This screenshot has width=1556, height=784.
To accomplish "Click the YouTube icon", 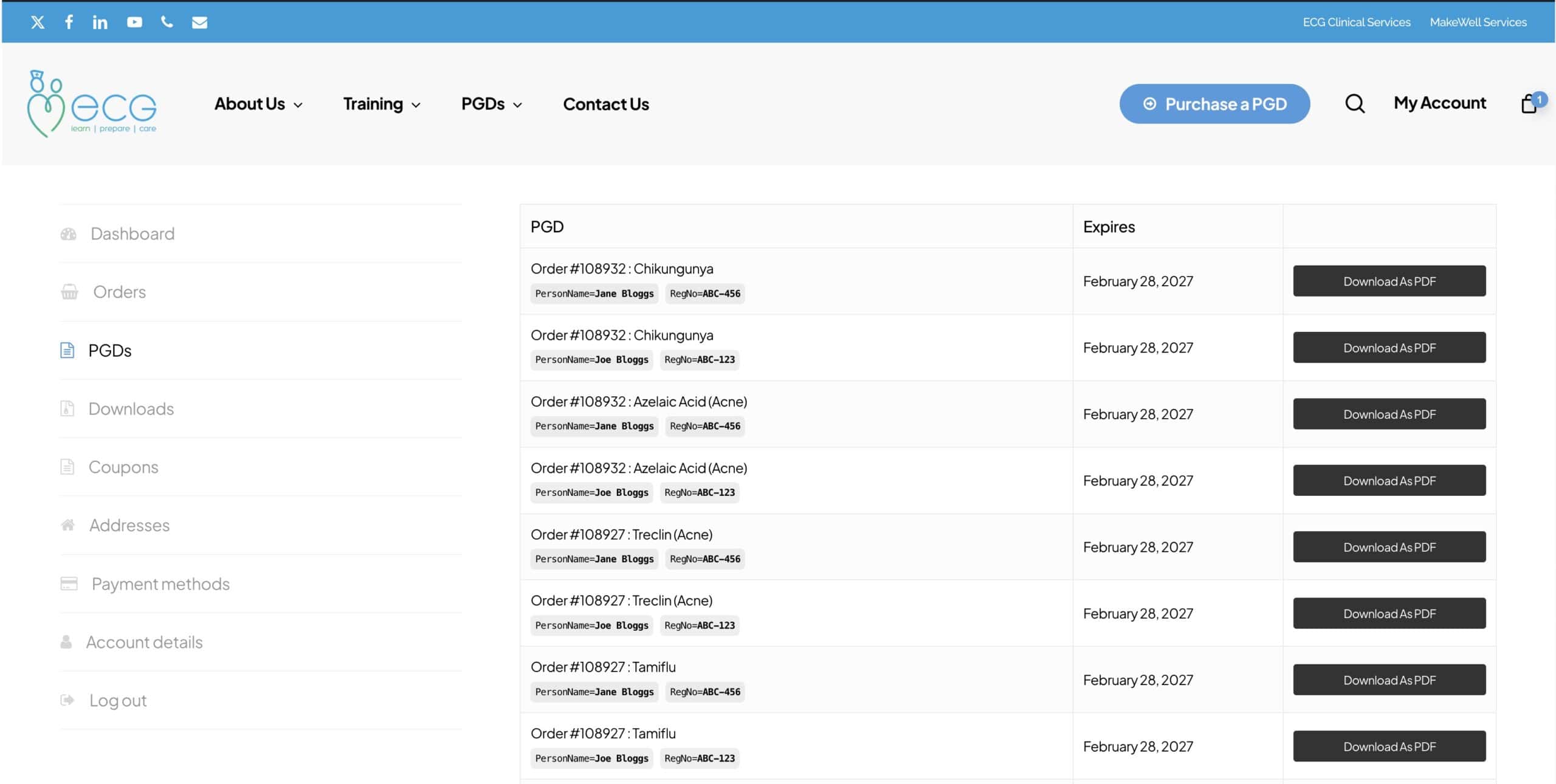I will point(134,22).
